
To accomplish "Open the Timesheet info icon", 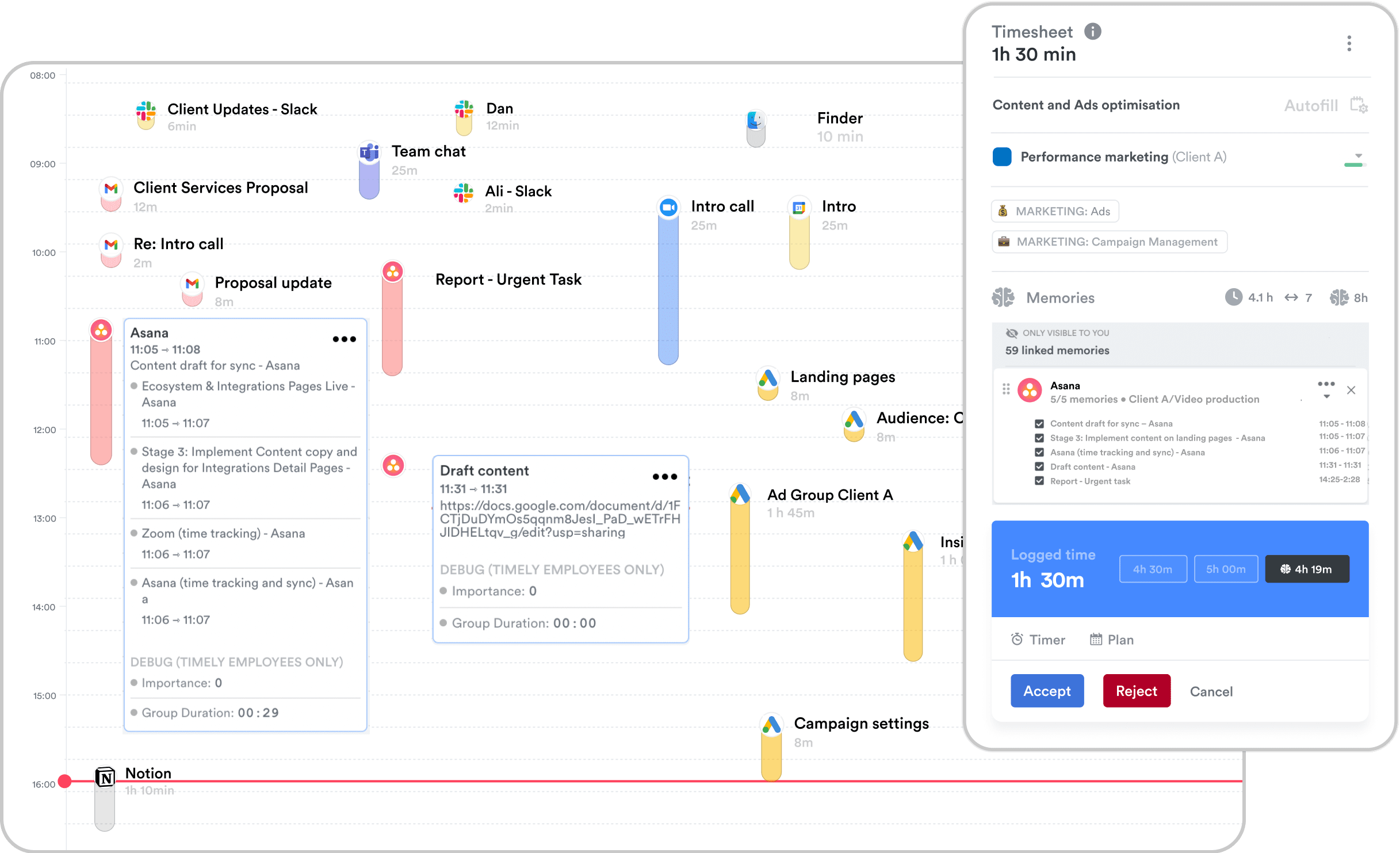I will tap(1092, 32).
